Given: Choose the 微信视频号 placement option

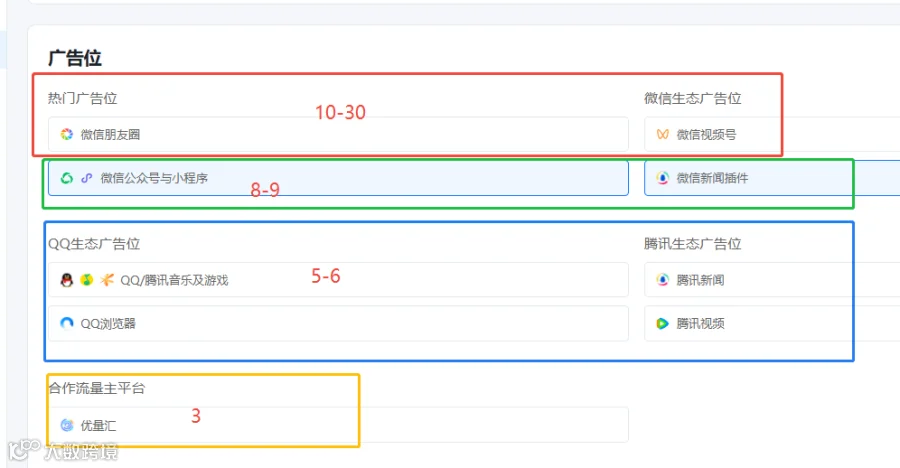Looking at the screenshot, I should (772, 134).
